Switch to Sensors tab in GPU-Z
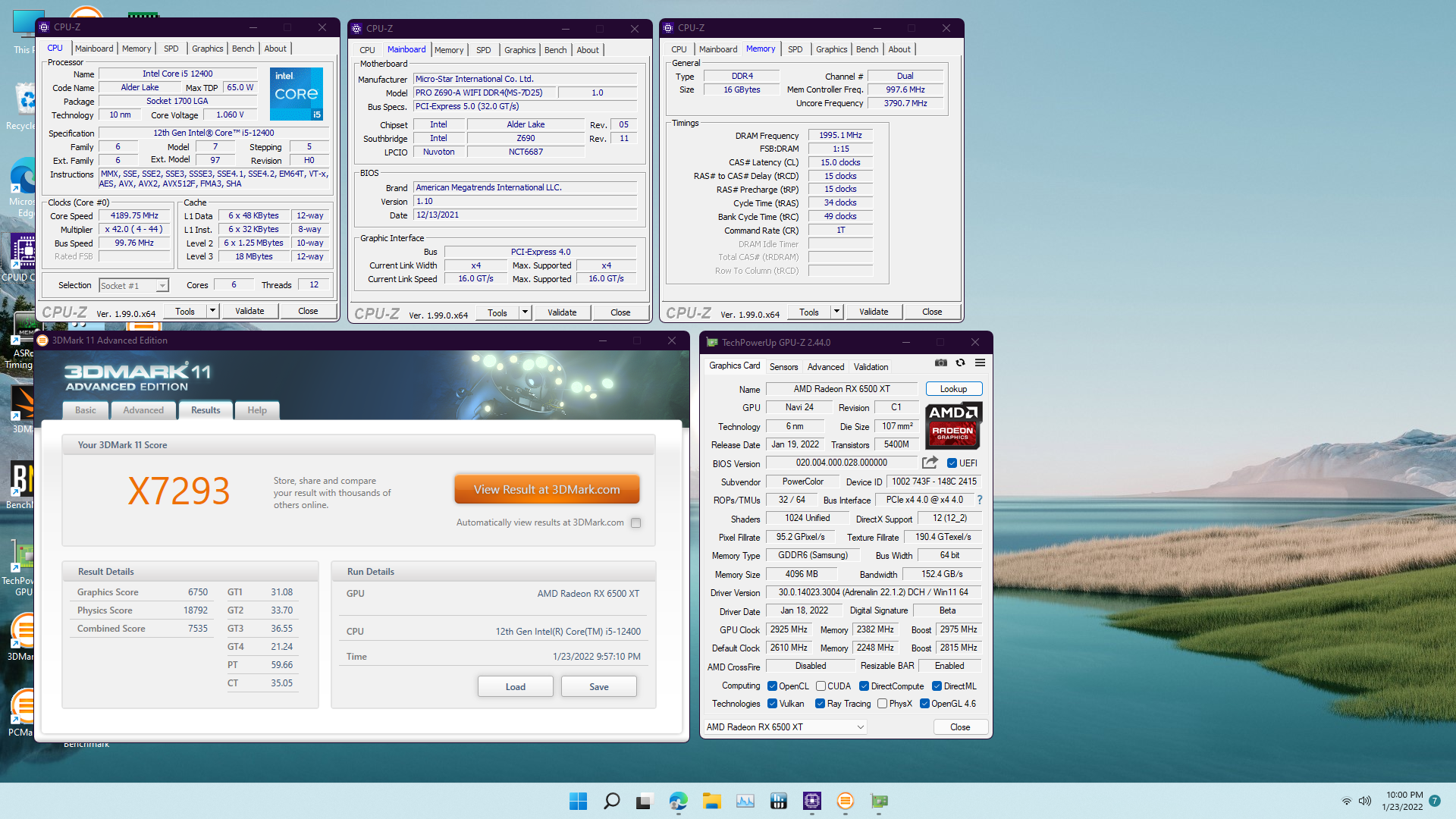 (x=783, y=367)
